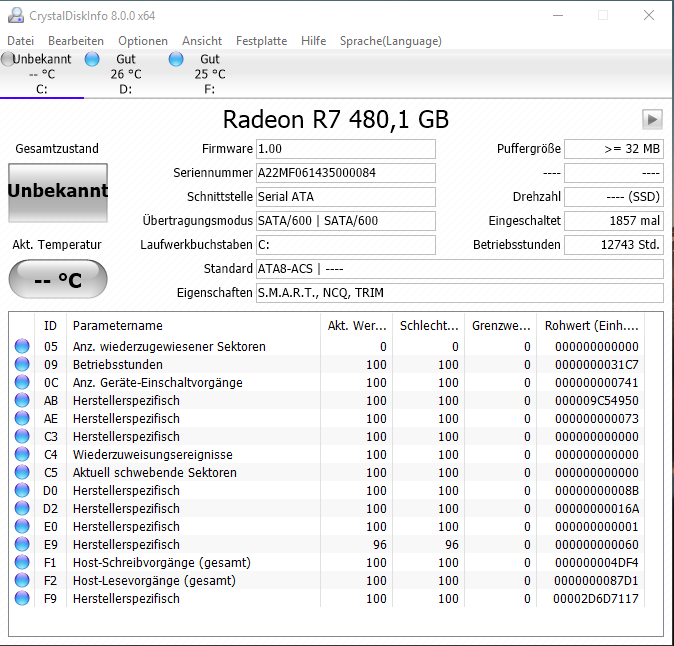Select the F: drive tab at 25 °C
The height and width of the screenshot is (646, 674).
point(209,74)
